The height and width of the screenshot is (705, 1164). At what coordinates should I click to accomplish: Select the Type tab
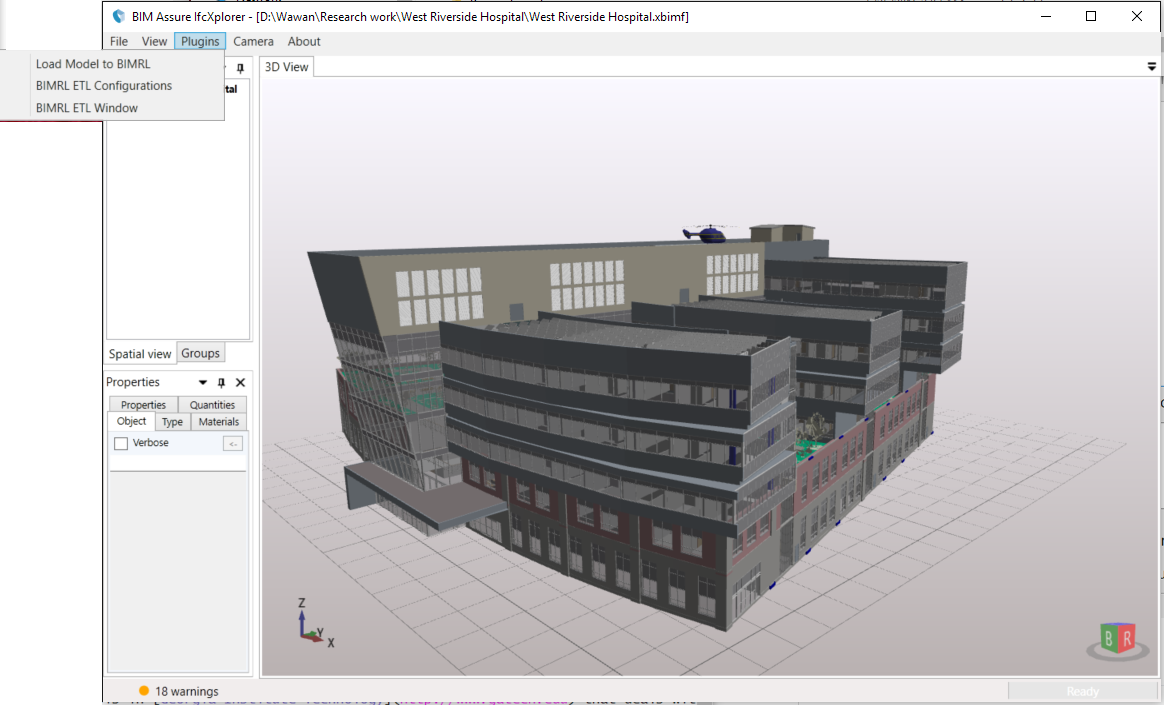(172, 422)
